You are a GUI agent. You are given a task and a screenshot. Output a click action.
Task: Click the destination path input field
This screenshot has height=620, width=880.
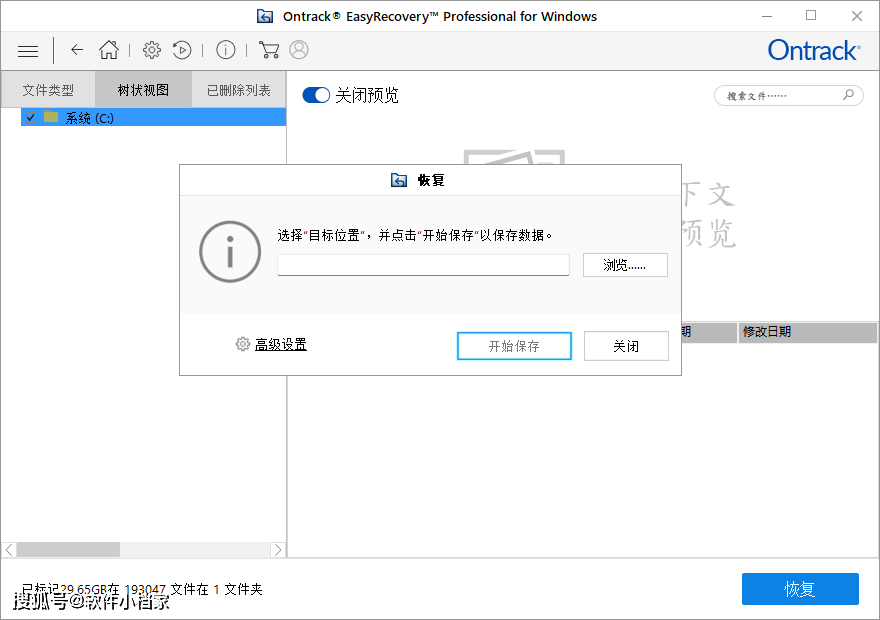[423, 265]
